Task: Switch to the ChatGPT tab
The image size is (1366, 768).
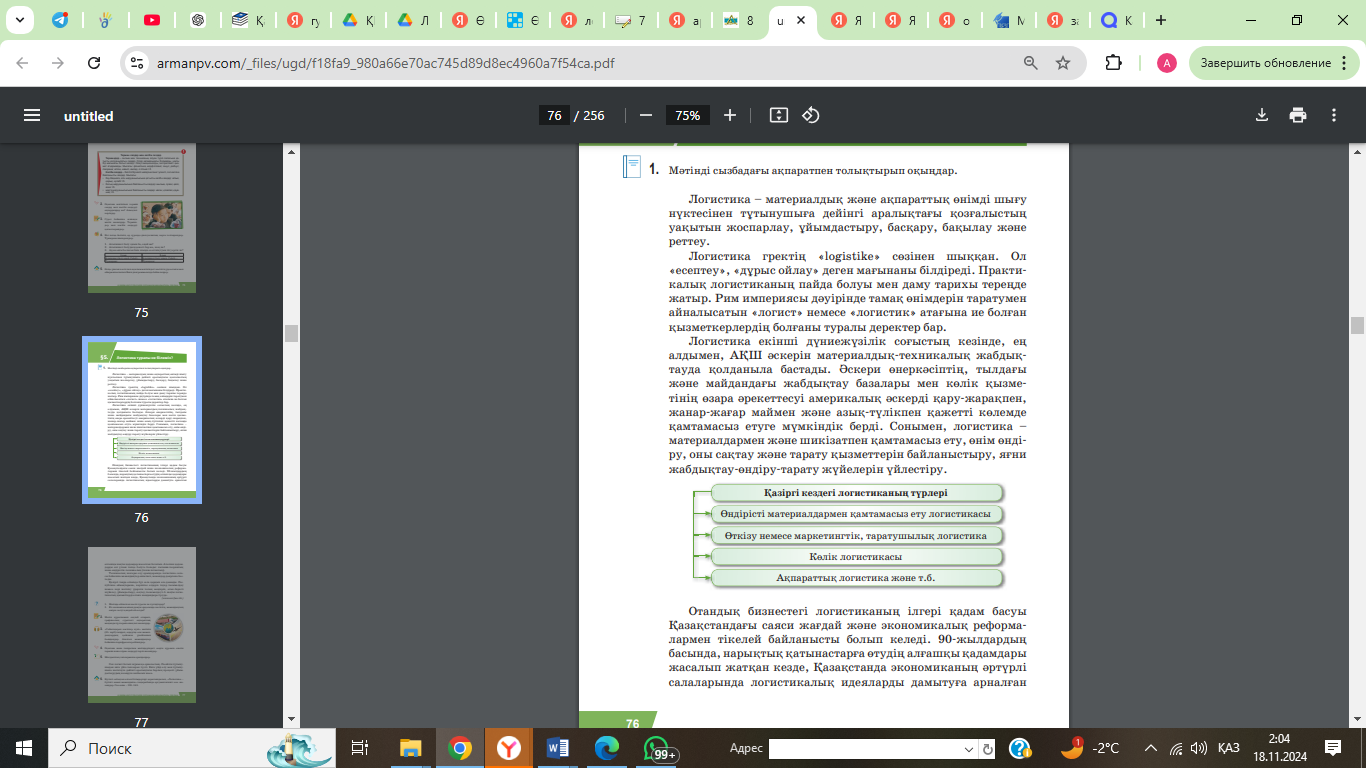Action: [x=198, y=20]
